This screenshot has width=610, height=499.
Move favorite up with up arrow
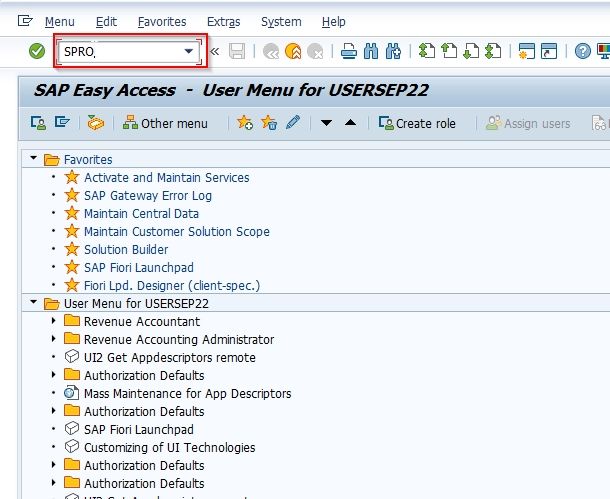point(351,123)
